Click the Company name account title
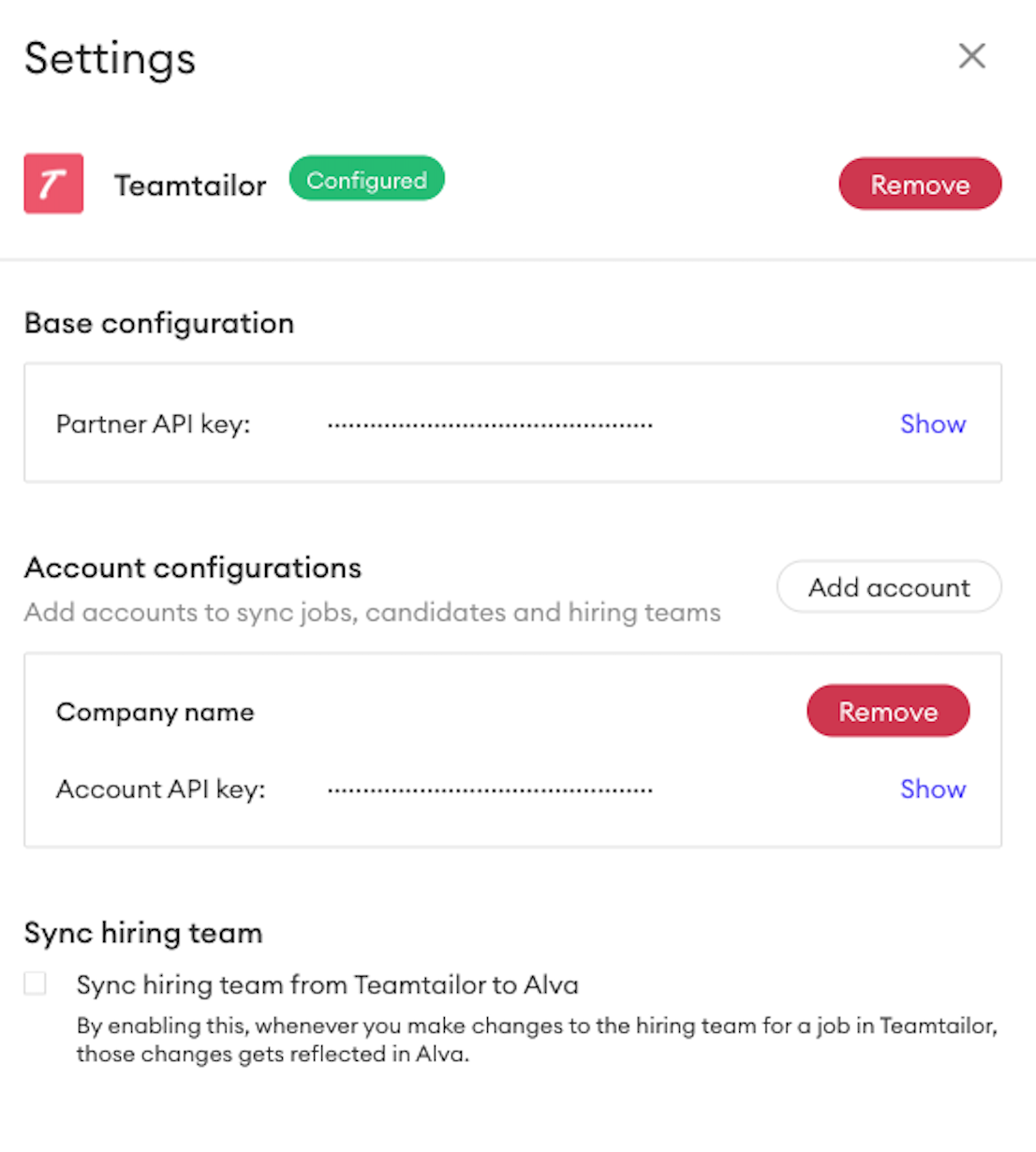 [155, 713]
